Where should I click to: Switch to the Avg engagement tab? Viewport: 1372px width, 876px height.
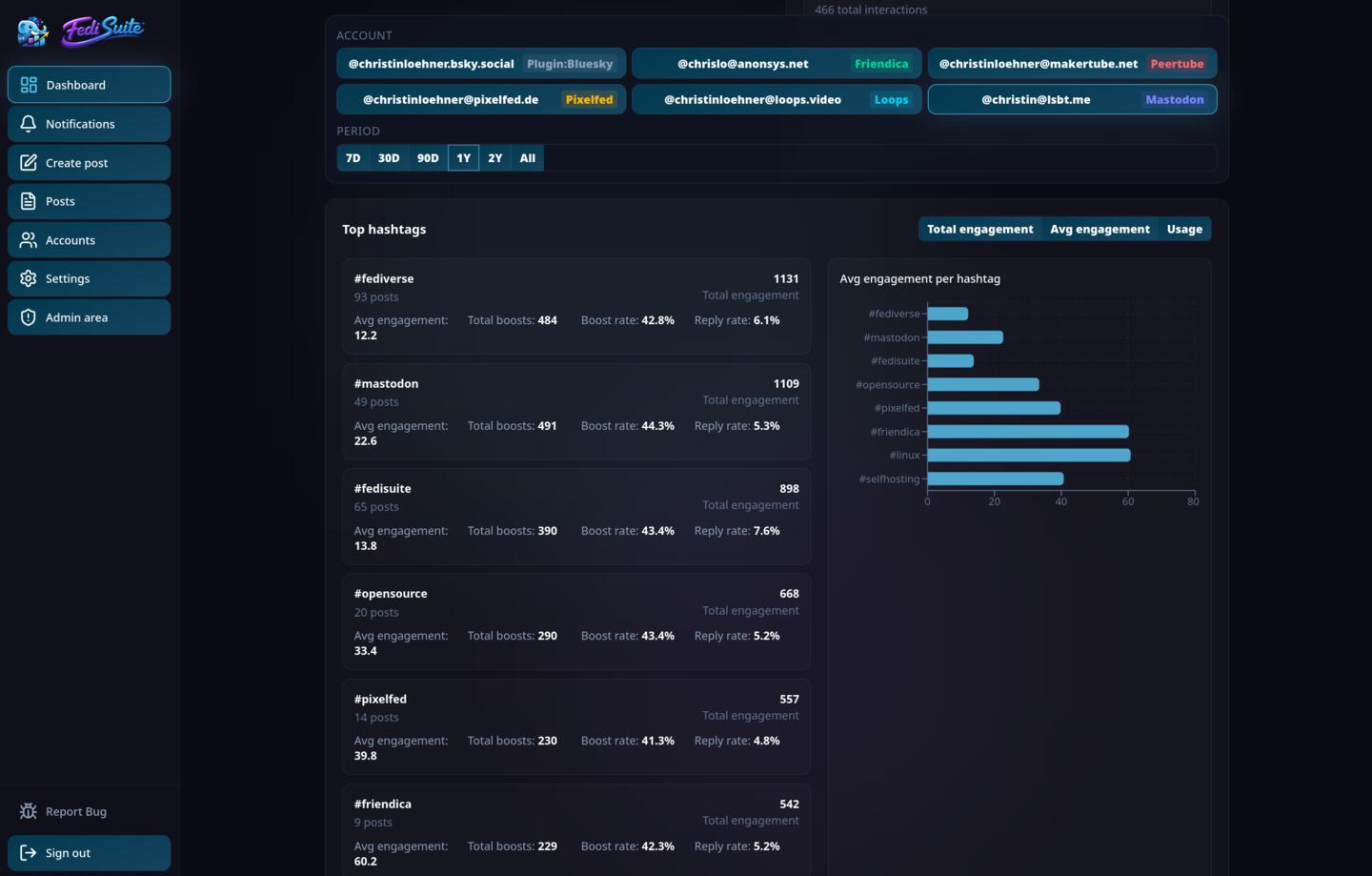(1100, 229)
